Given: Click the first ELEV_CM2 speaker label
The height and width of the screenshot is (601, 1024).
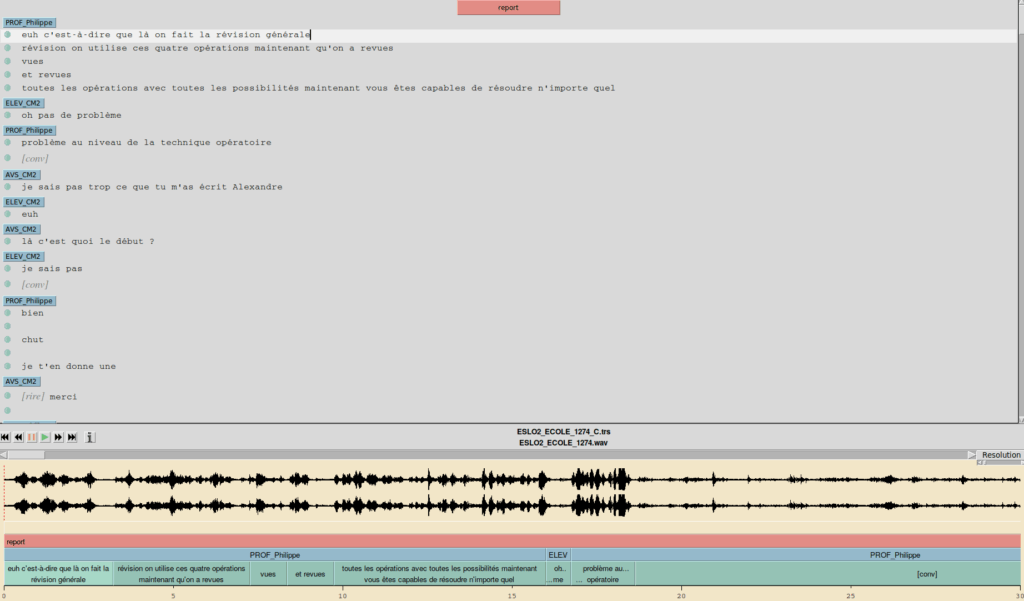Looking at the screenshot, I should coord(24,102).
